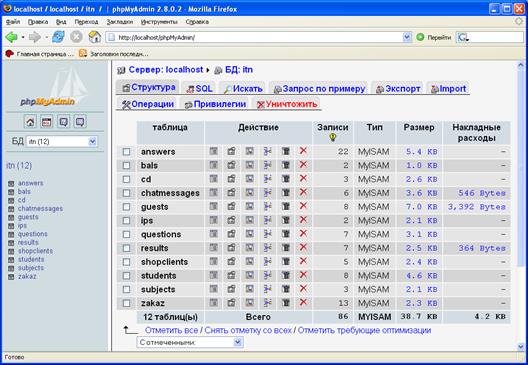Screen dimensions: 528x365
Task: Click insert icon in shopclients row
Action: tap(268, 262)
